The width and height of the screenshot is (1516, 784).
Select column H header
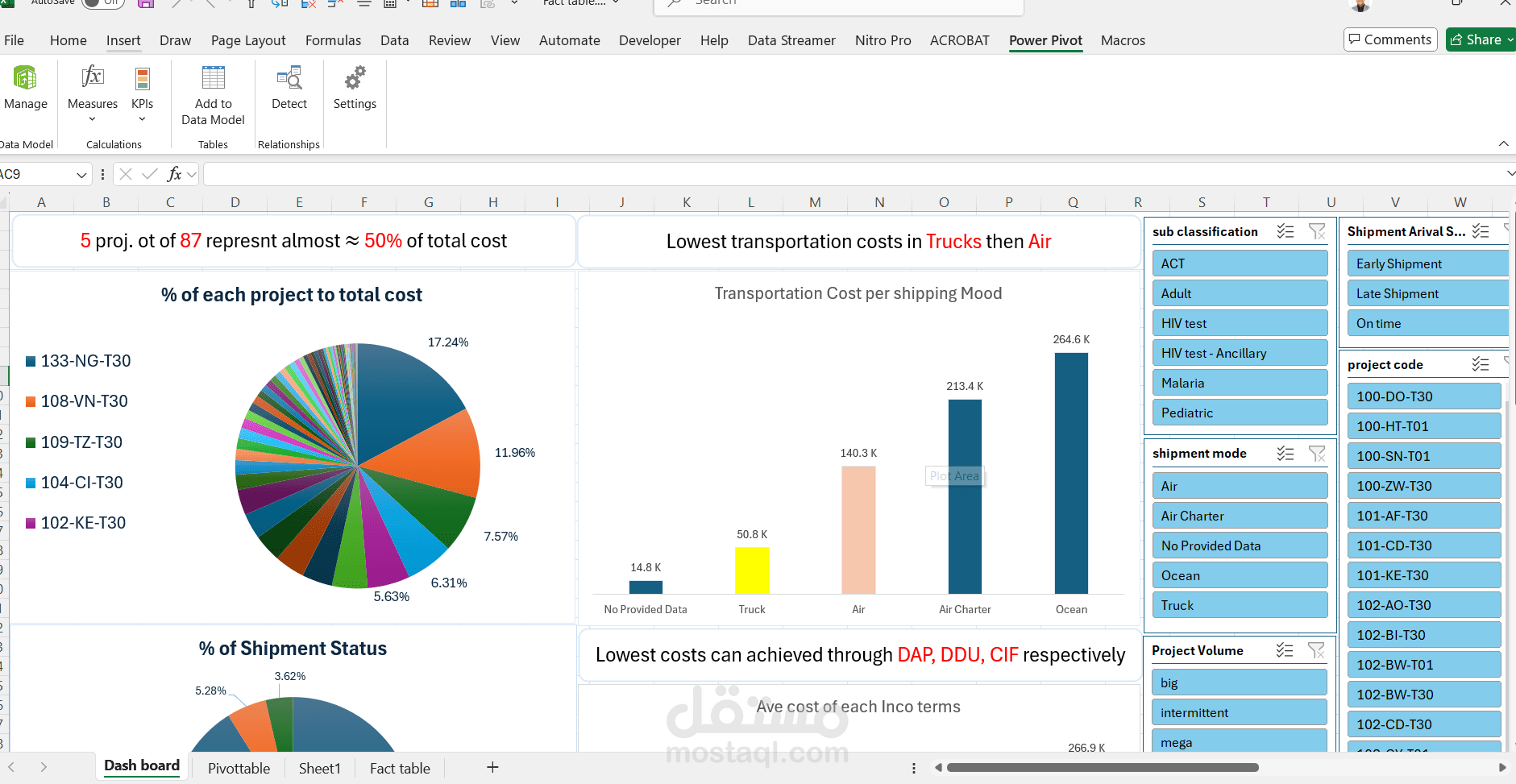tap(492, 202)
